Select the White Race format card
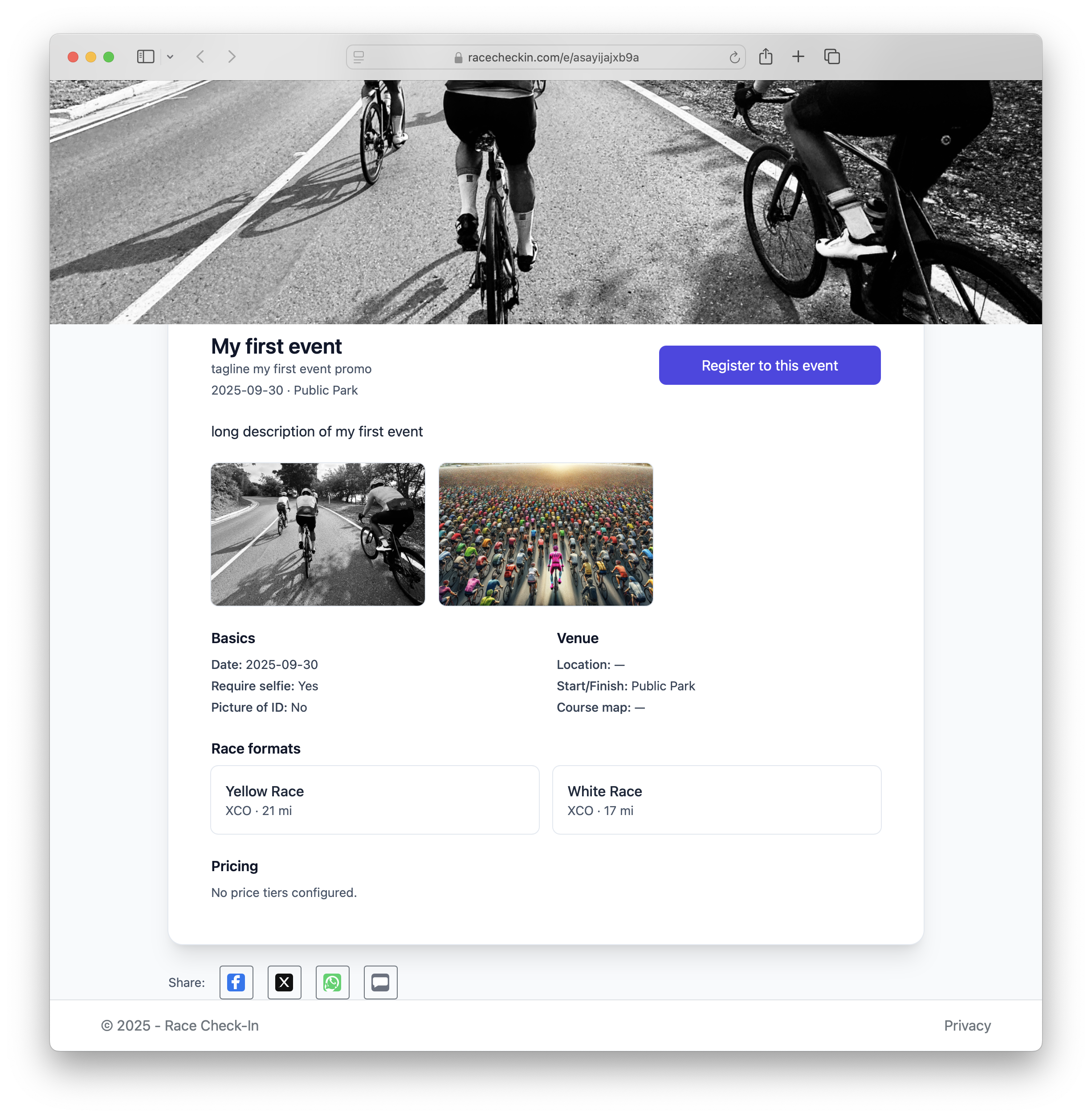Screen dimensions: 1092x1117 (716, 800)
